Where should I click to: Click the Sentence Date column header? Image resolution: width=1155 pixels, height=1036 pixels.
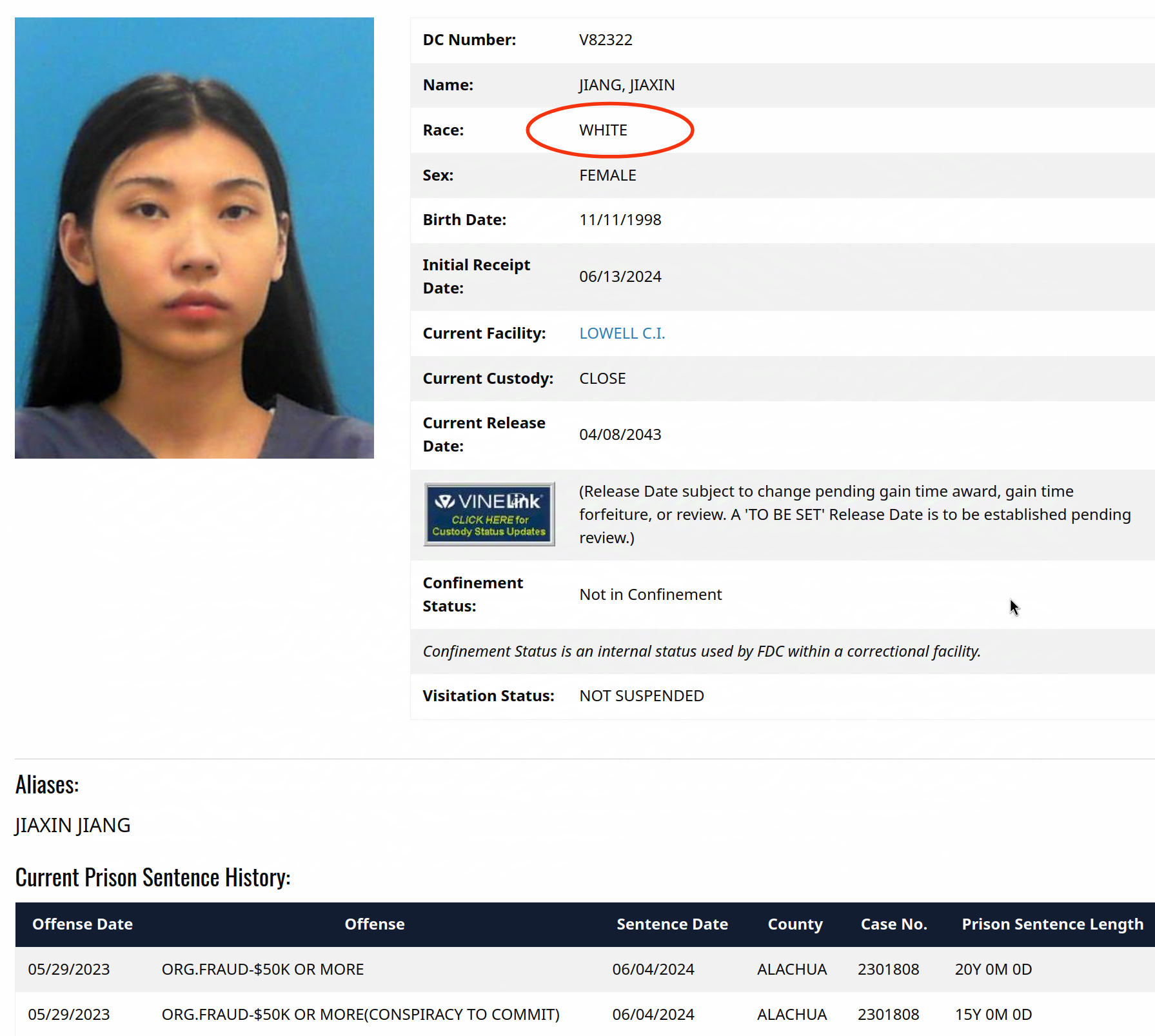coord(672,924)
